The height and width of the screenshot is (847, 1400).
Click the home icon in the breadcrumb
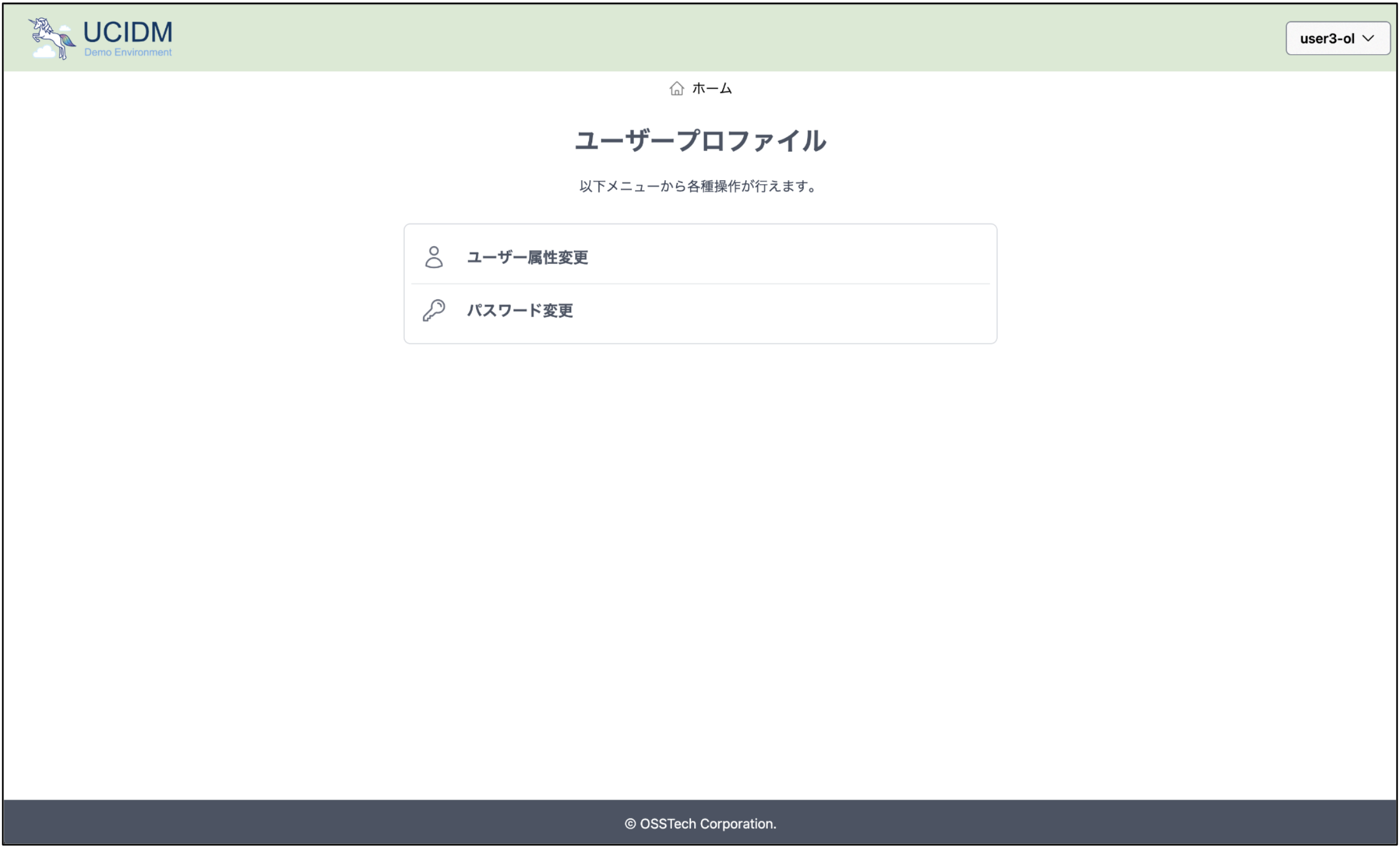(676, 88)
